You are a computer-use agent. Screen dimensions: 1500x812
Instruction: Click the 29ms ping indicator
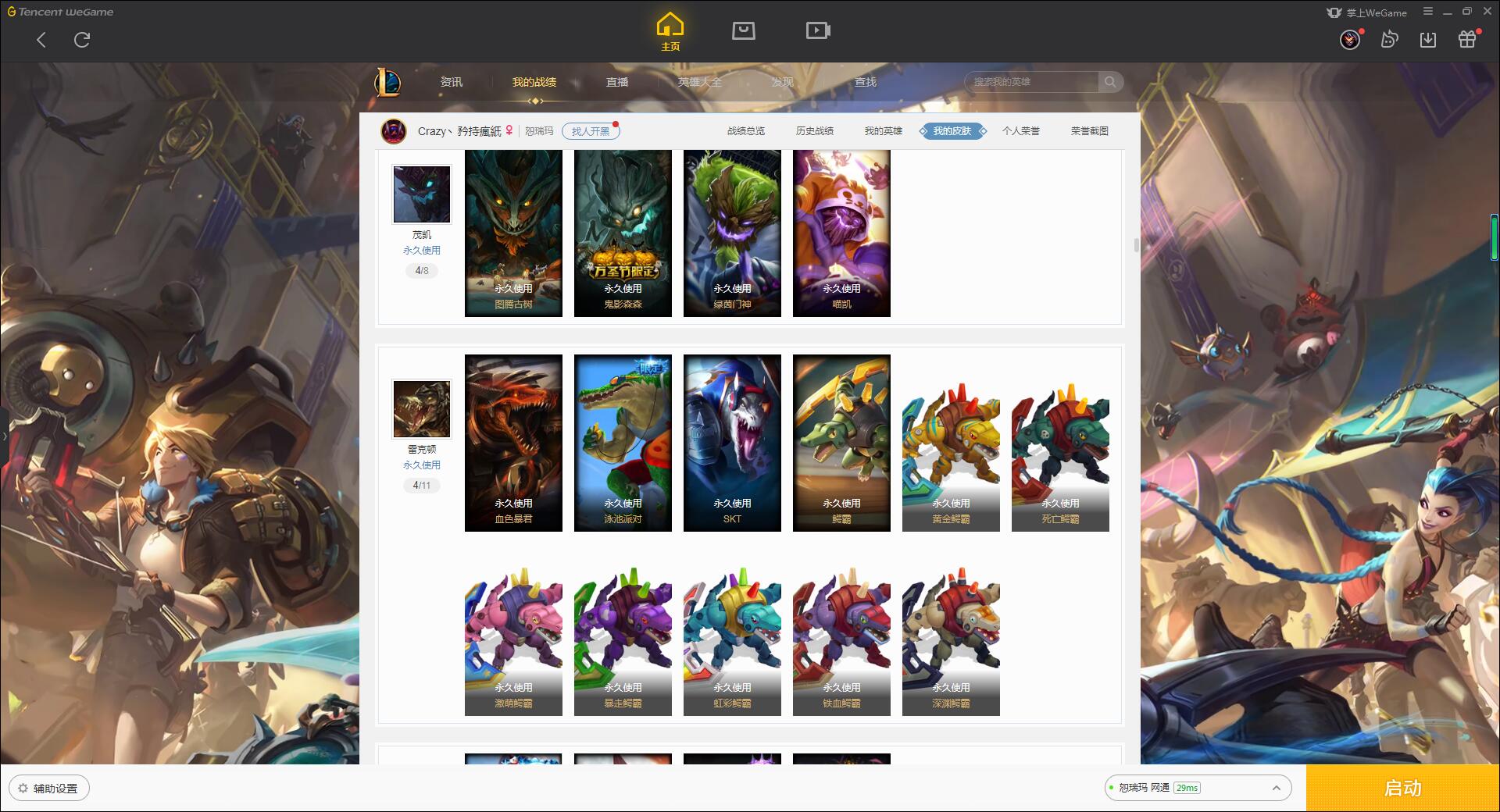[1187, 788]
